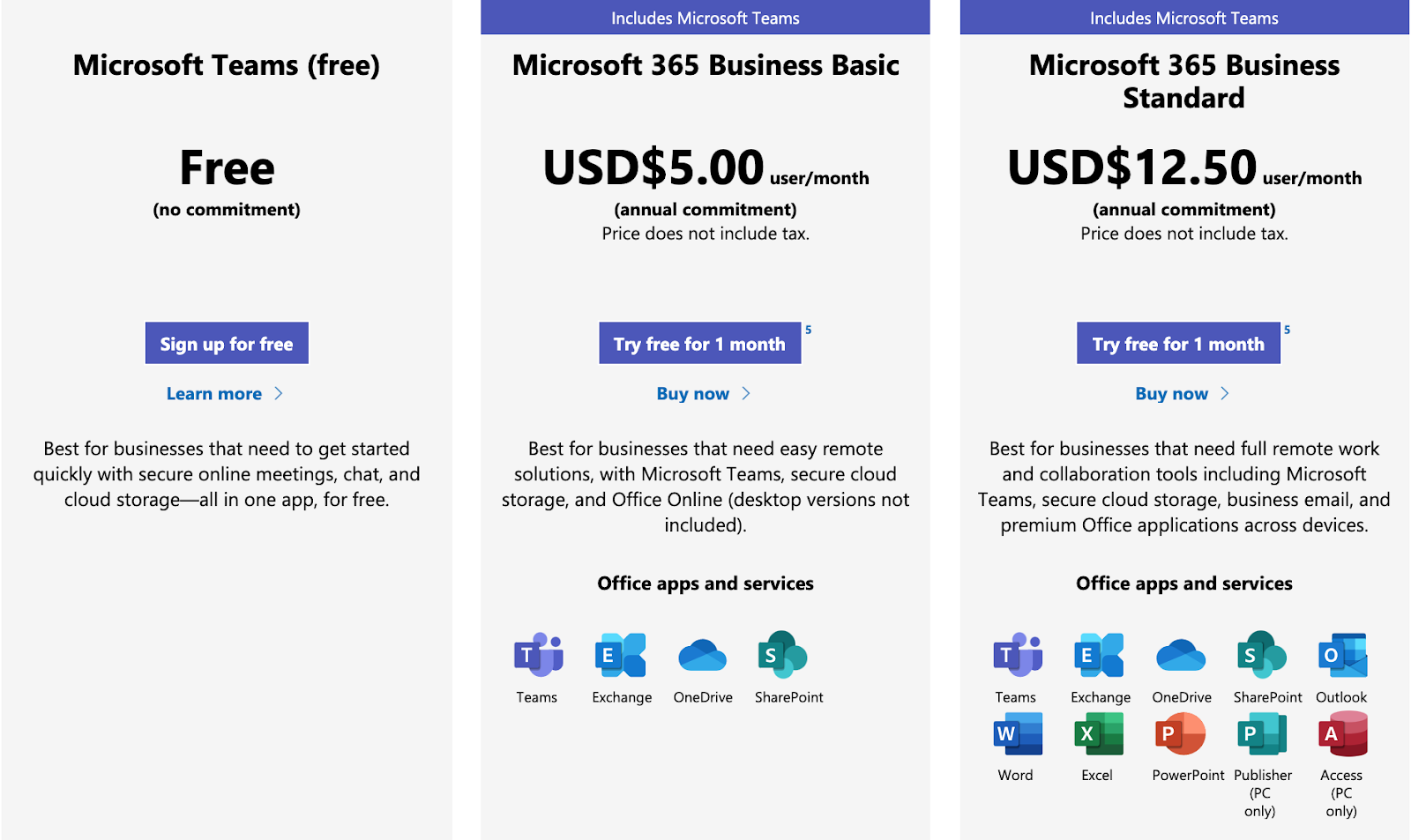Click the Excel app icon
This screenshot has height=840, width=1411.
[x=1098, y=734]
